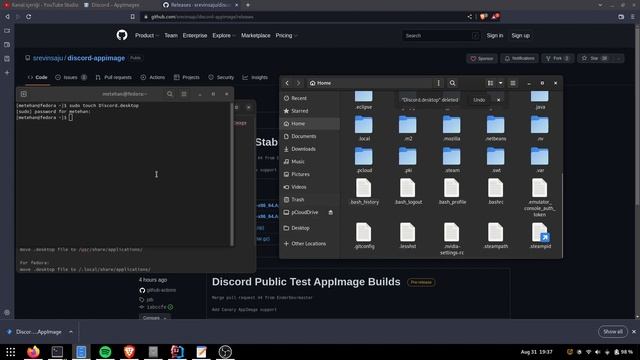Screen dimensions: 640x360
Task: Open search in the terminal window
Action: [x=170, y=94]
